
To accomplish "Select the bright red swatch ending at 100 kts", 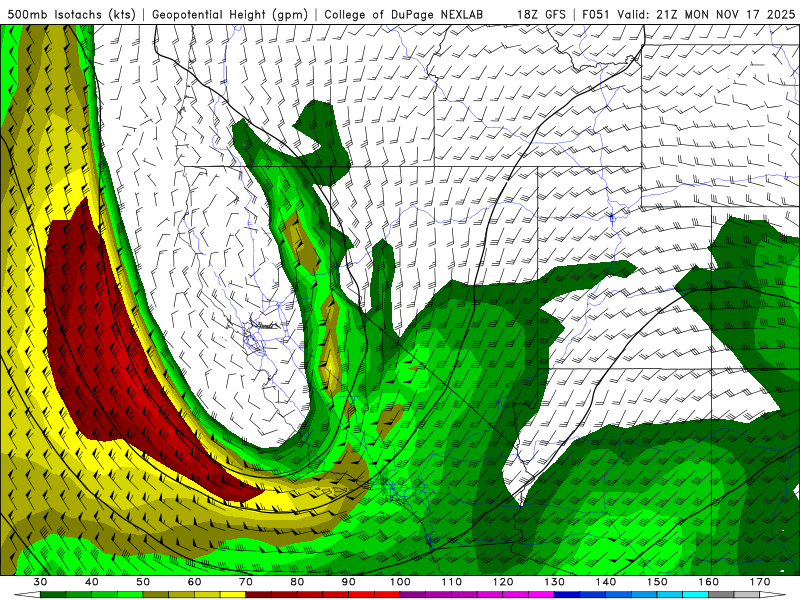I will (x=387, y=594).
